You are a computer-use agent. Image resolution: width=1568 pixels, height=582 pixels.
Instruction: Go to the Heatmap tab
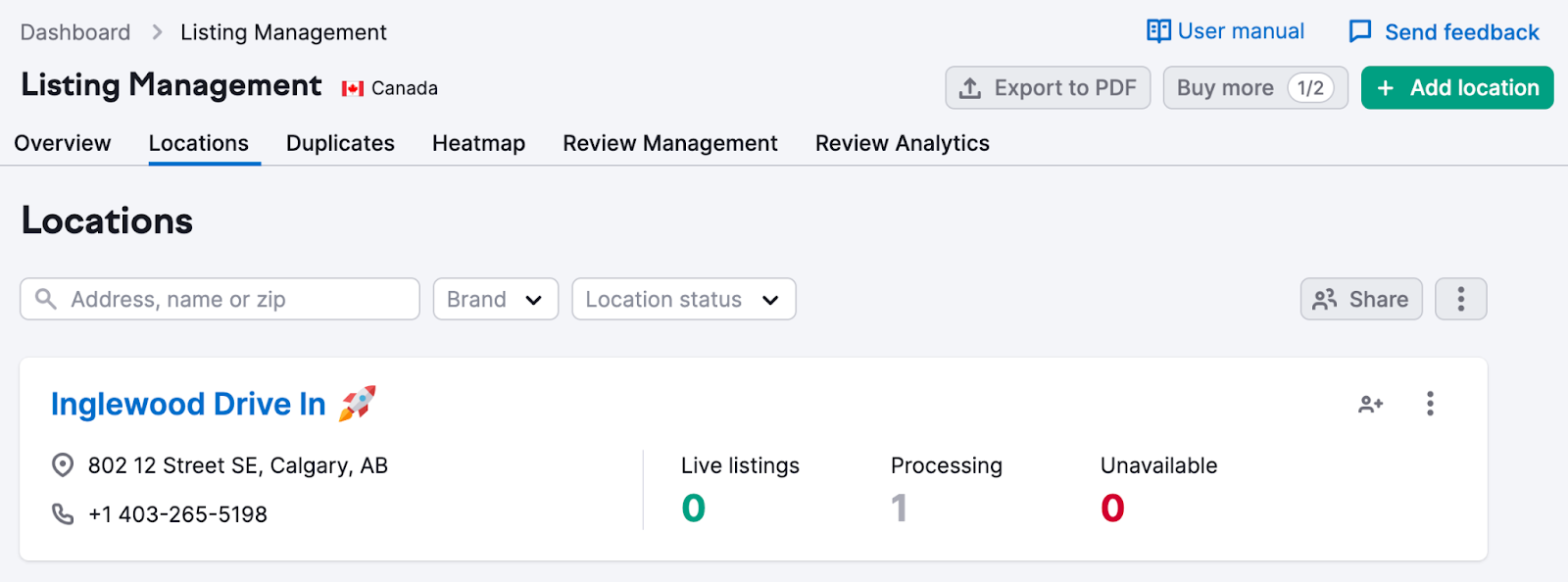pos(478,143)
